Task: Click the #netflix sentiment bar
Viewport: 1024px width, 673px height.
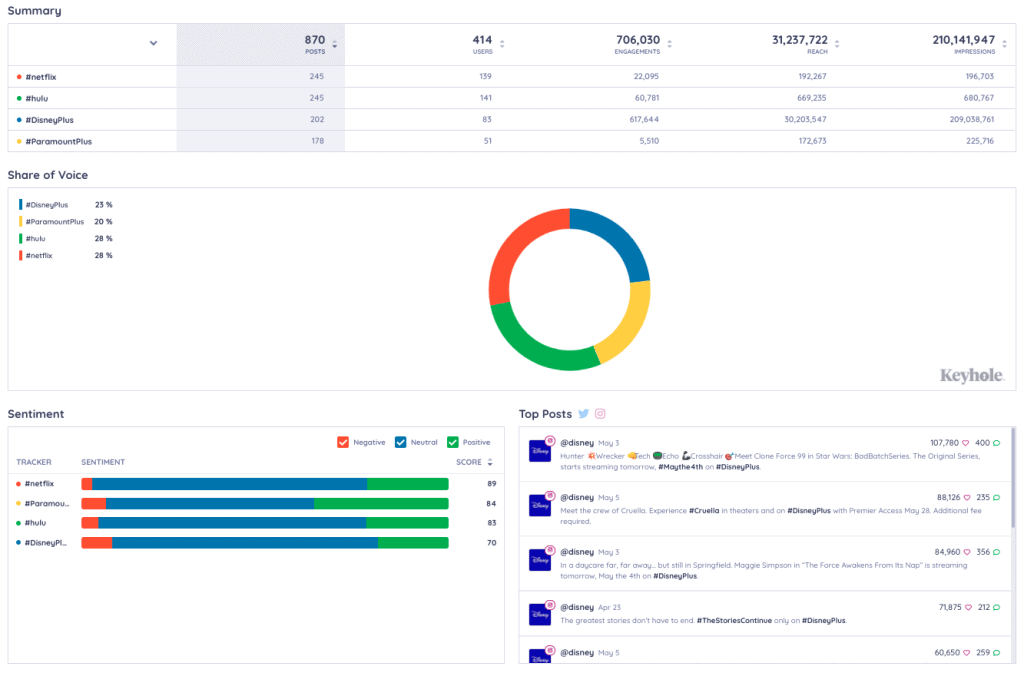Action: 264,484
